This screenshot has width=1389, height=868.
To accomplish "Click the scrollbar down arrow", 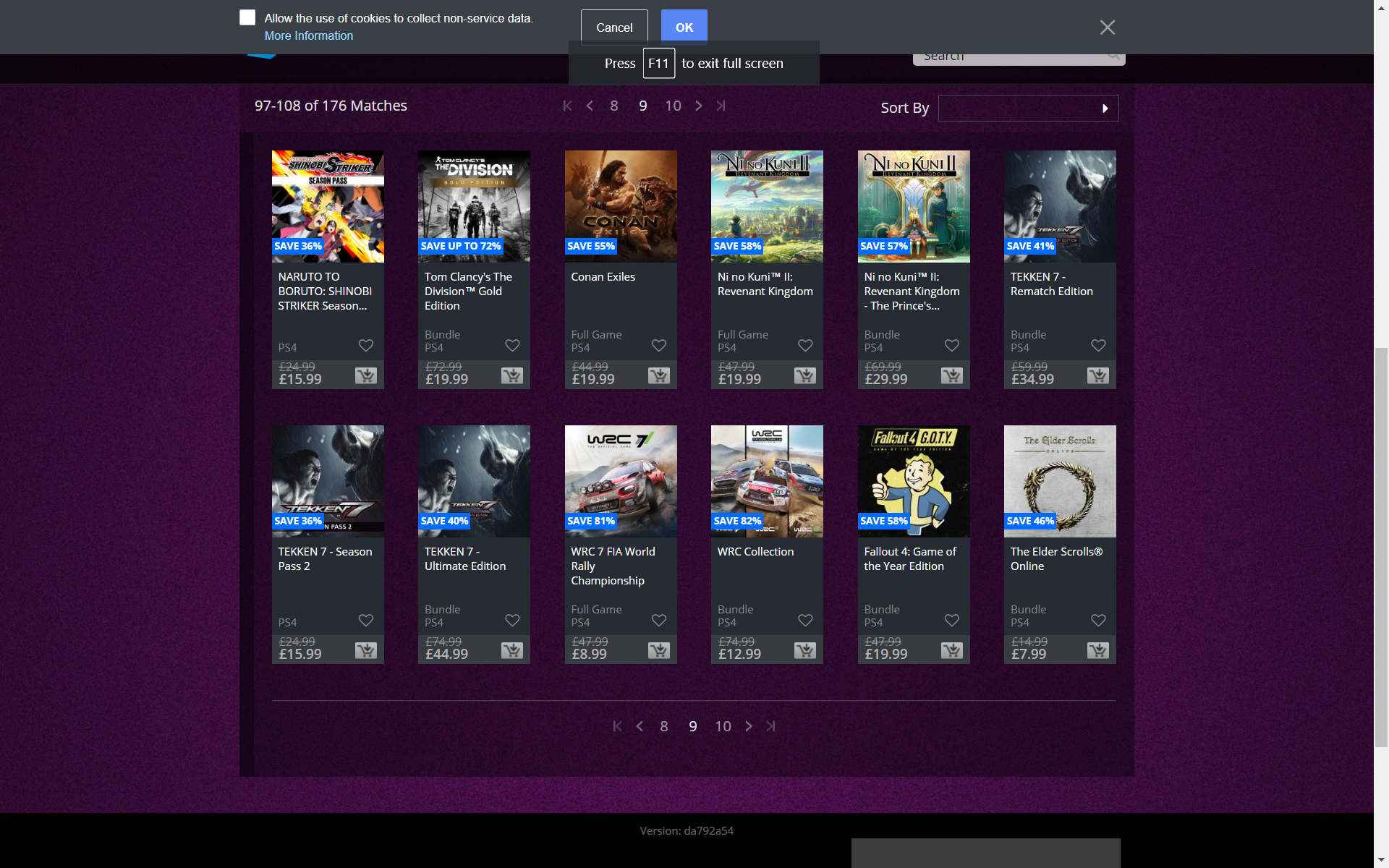I will (1381, 861).
